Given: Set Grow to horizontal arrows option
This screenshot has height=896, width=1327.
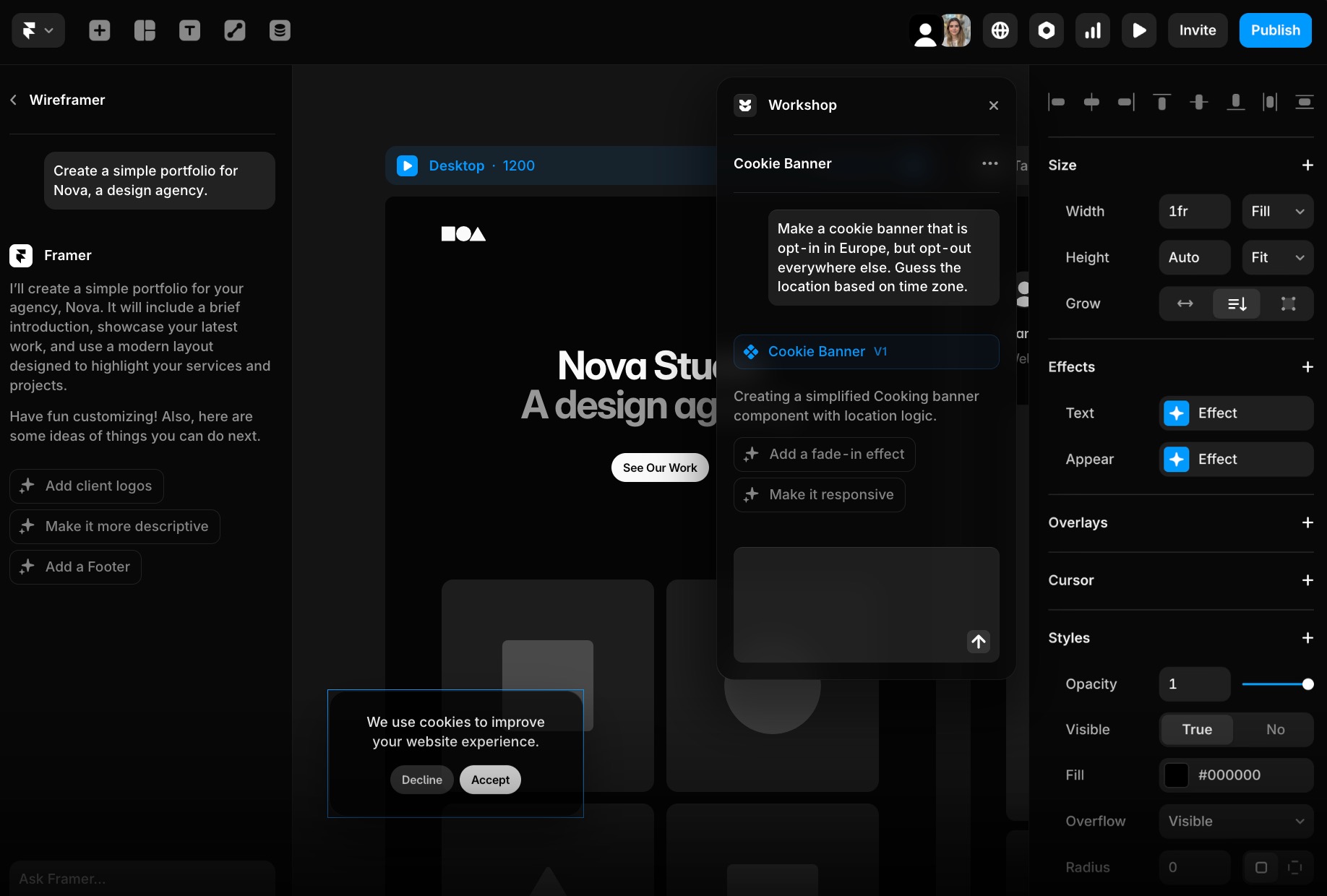Looking at the screenshot, I should [1185, 304].
